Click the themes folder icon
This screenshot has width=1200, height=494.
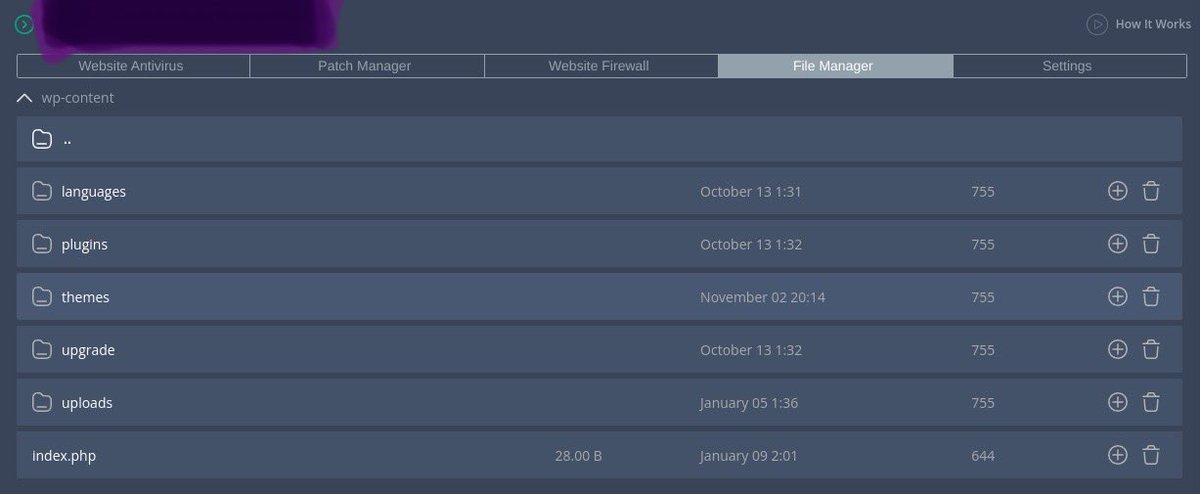[41, 297]
